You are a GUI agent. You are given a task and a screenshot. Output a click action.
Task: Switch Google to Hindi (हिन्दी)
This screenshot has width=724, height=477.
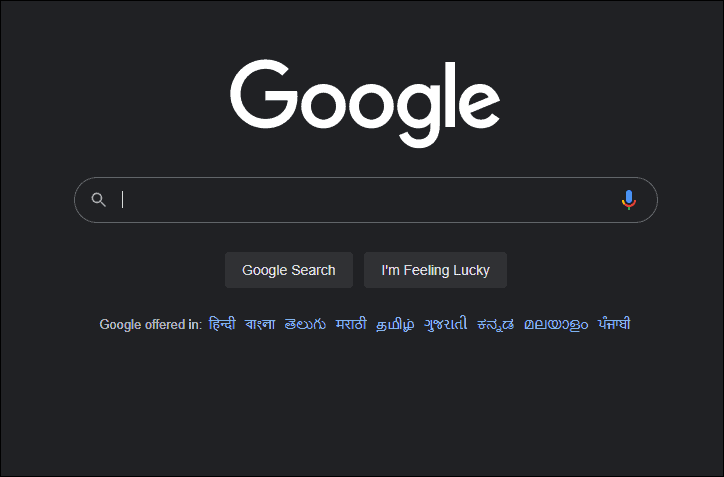(222, 324)
